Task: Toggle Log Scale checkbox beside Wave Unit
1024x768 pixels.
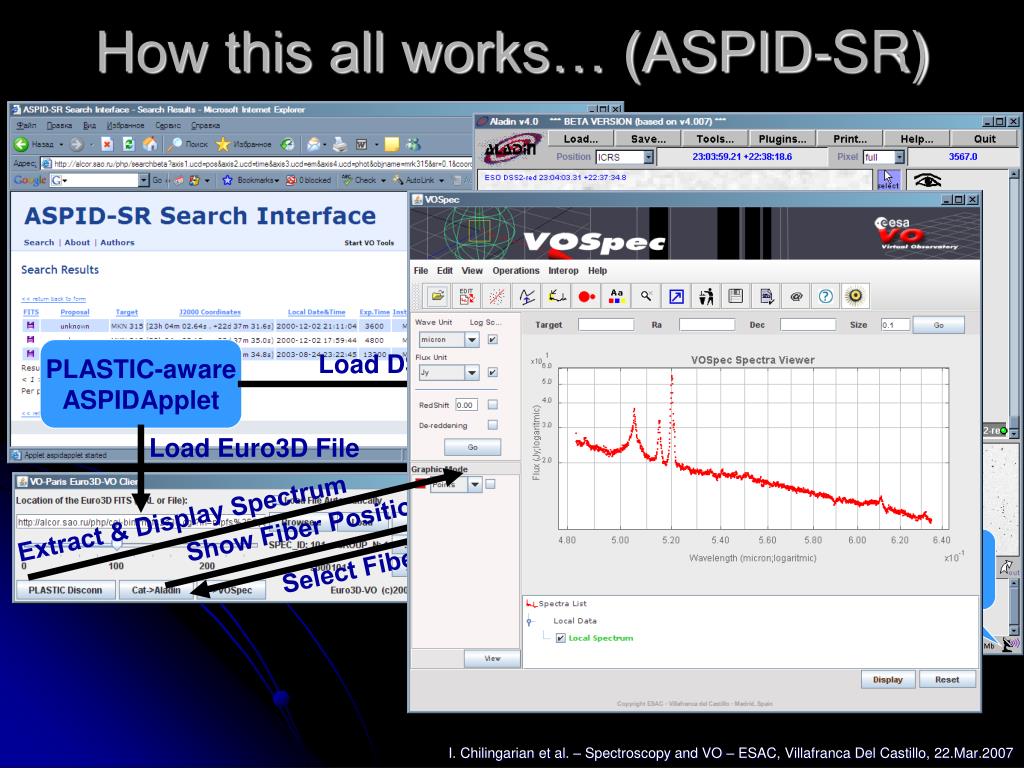Action: pyautogui.click(x=492, y=340)
